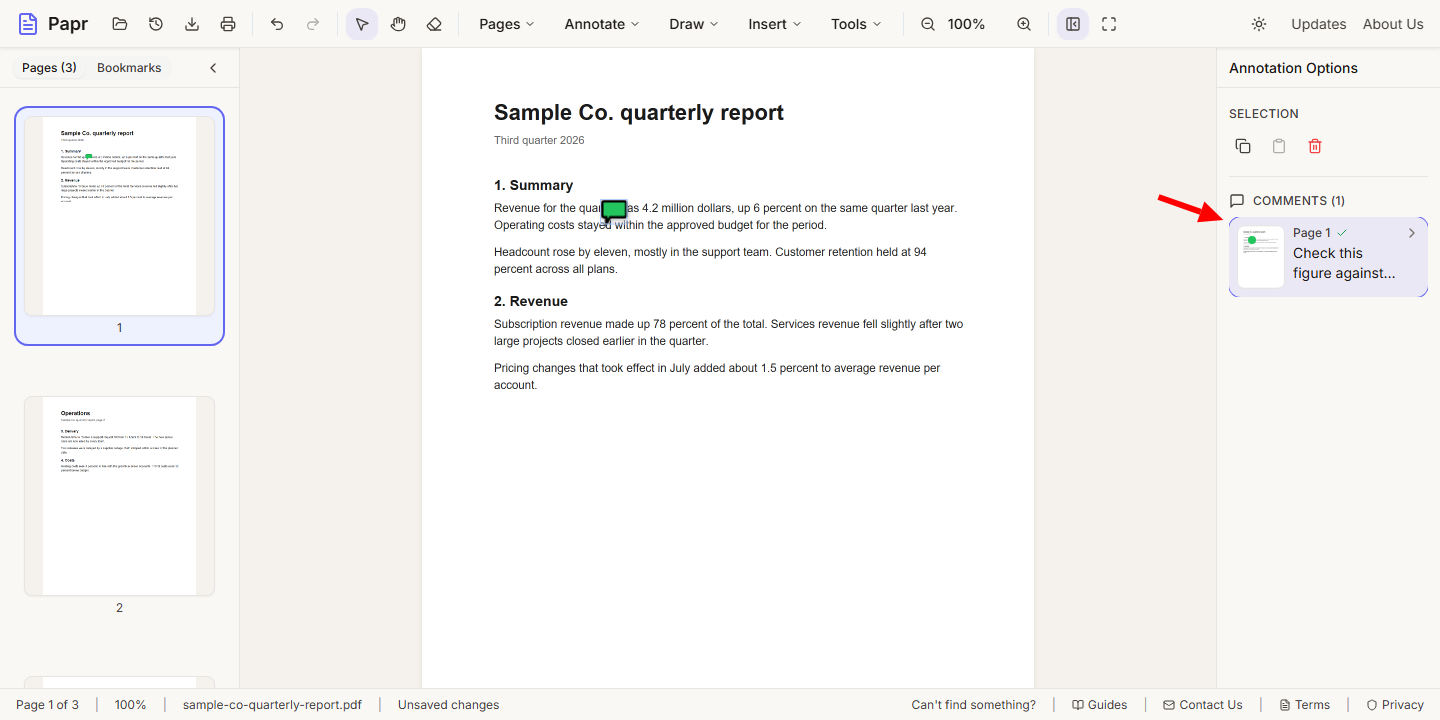The image size is (1440, 720).
Task: Open the Contact Us footer link
Action: (x=1203, y=705)
